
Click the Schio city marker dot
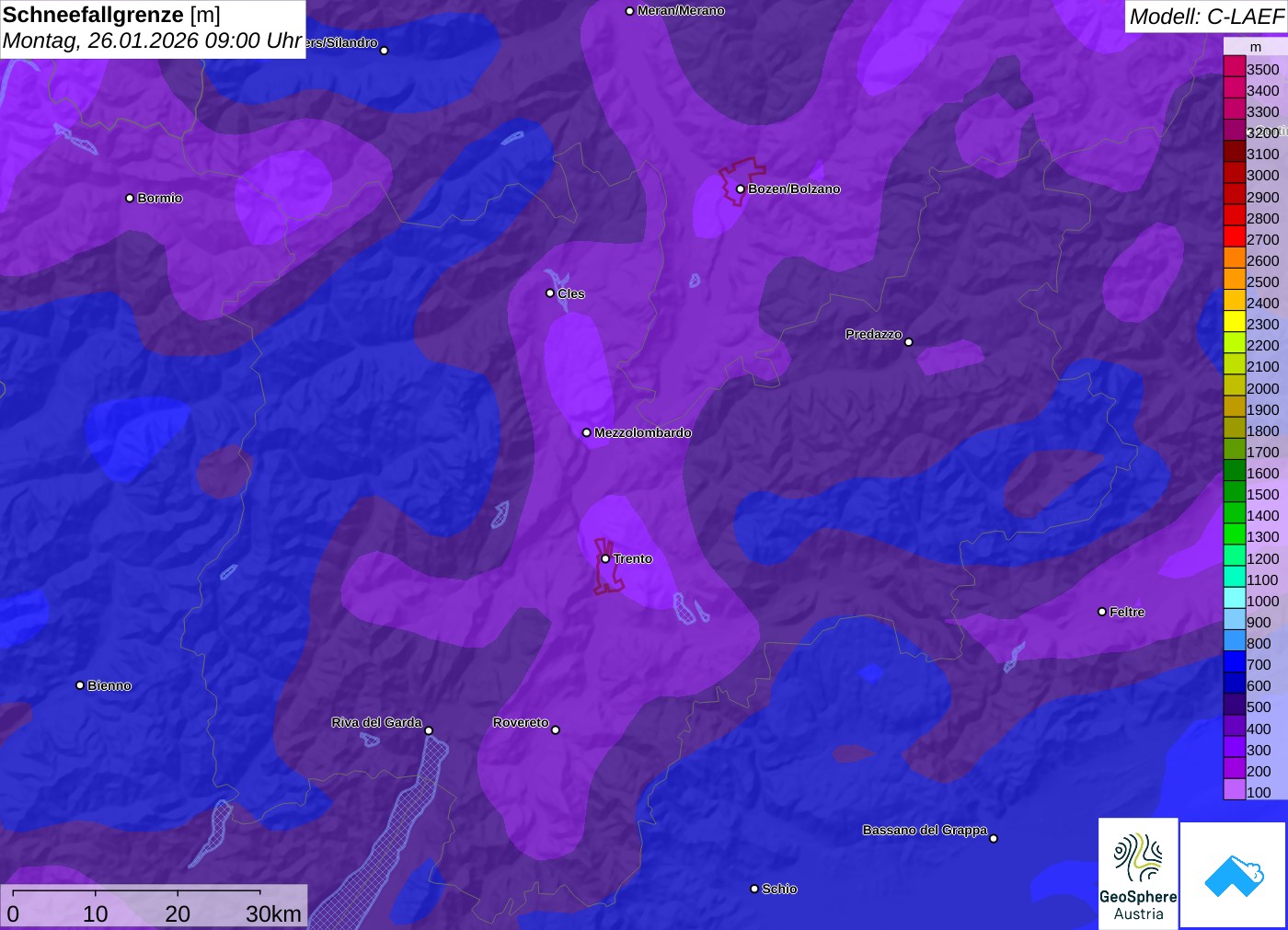754,889
